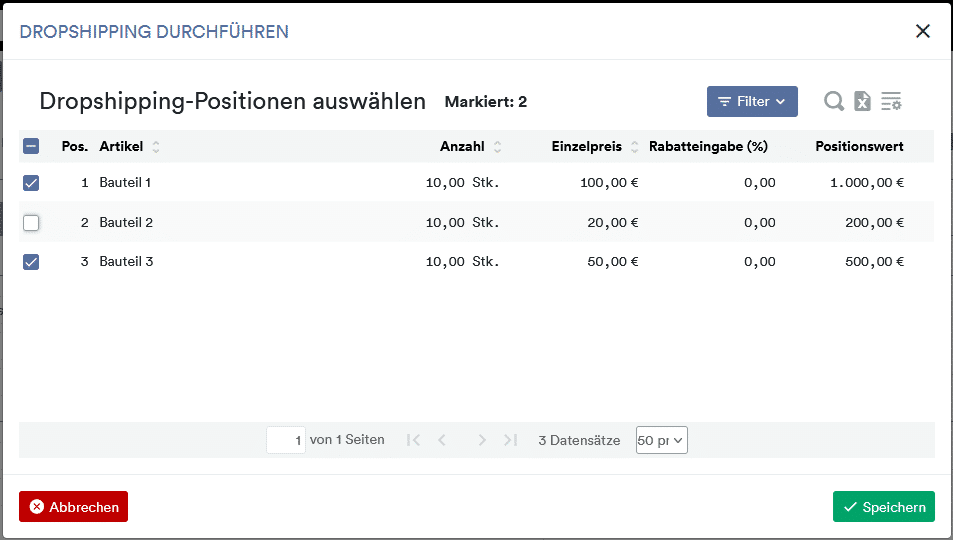The image size is (953, 540).
Task: Sort by Anzahl column arrows
Action: (x=498, y=147)
